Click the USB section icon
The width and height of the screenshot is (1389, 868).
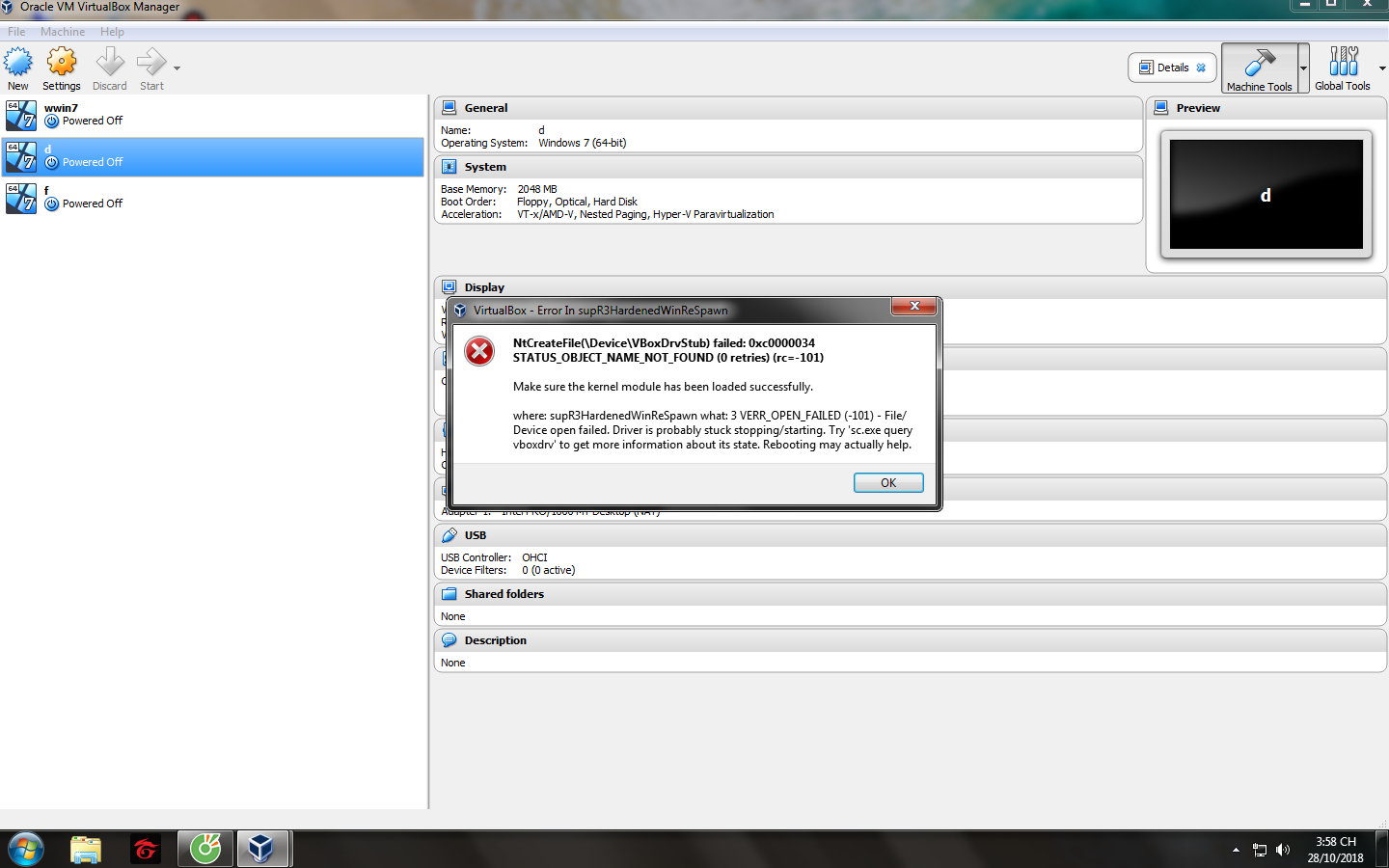449,535
